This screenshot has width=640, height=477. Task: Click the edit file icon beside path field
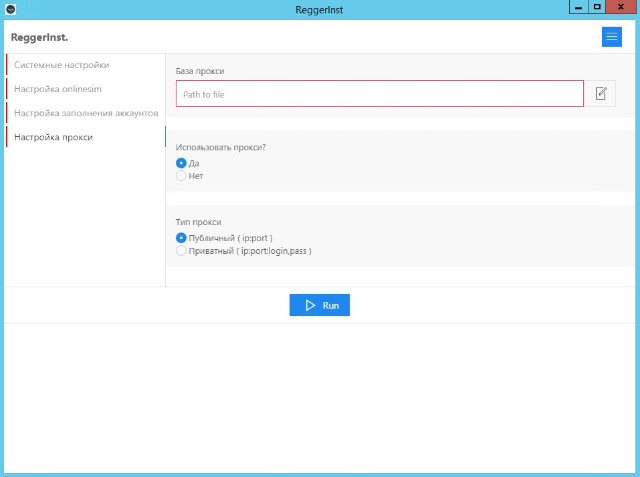[601, 93]
